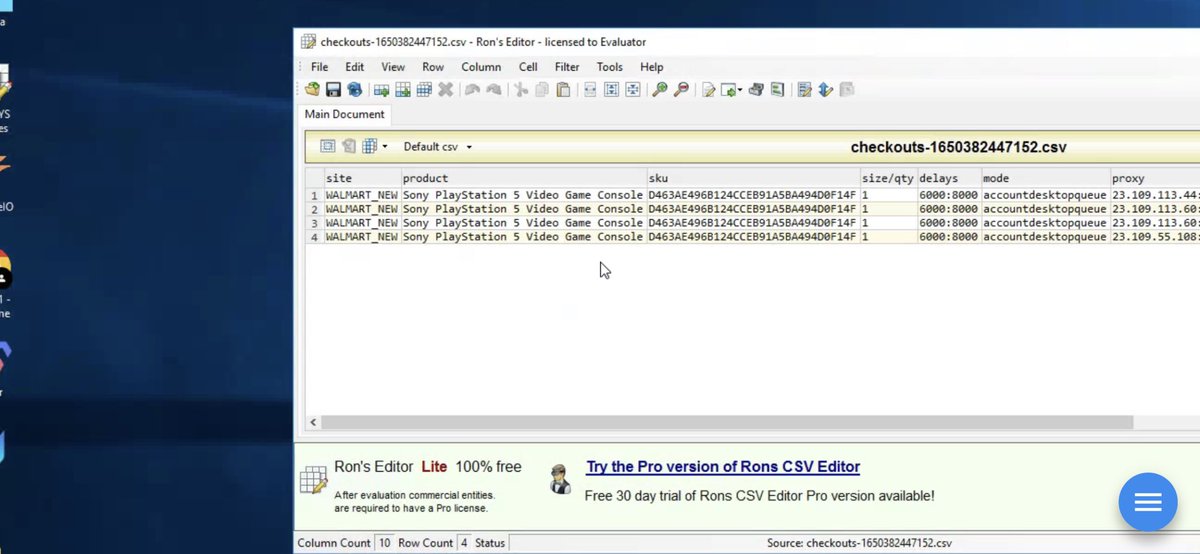Click proxy cell starting 23.109.55.108

[x=1154, y=237]
